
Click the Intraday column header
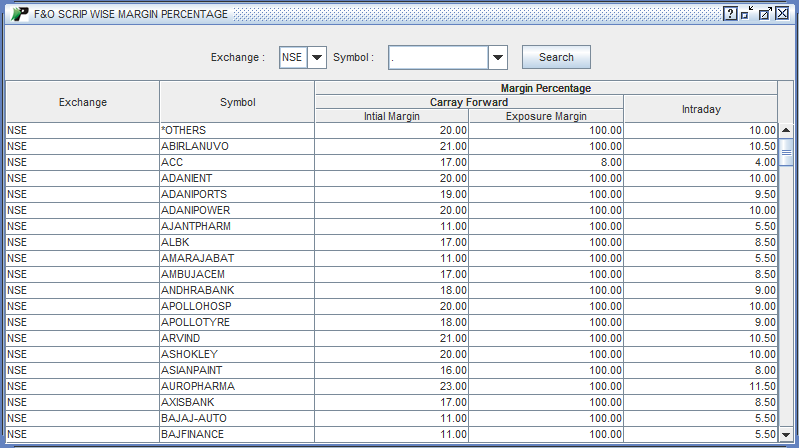pyautogui.click(x=700, y=109)
